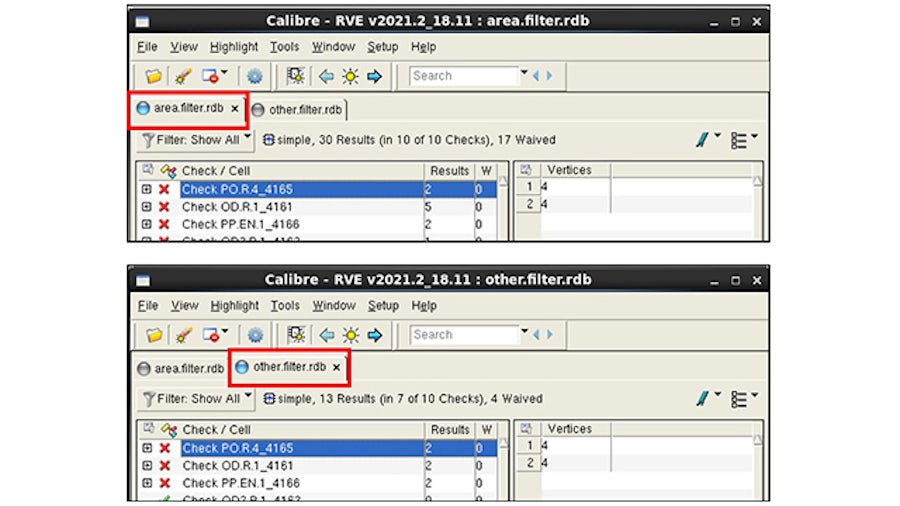The image size is (900, 506).
Task: Click delete-window icon in other.filter.rdb window toolbar
Action: [x=211, y=335]
